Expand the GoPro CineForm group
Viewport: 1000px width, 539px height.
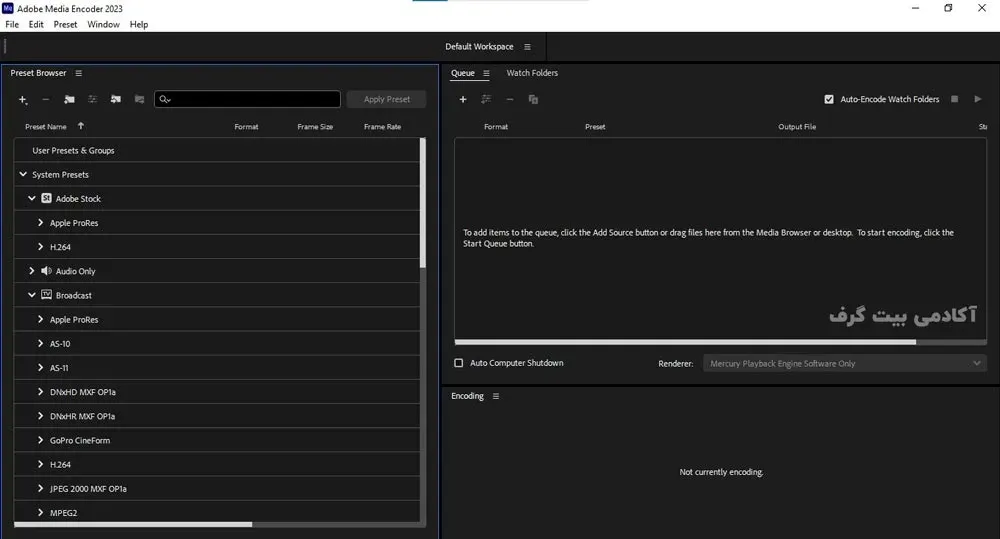pos(40,440)
